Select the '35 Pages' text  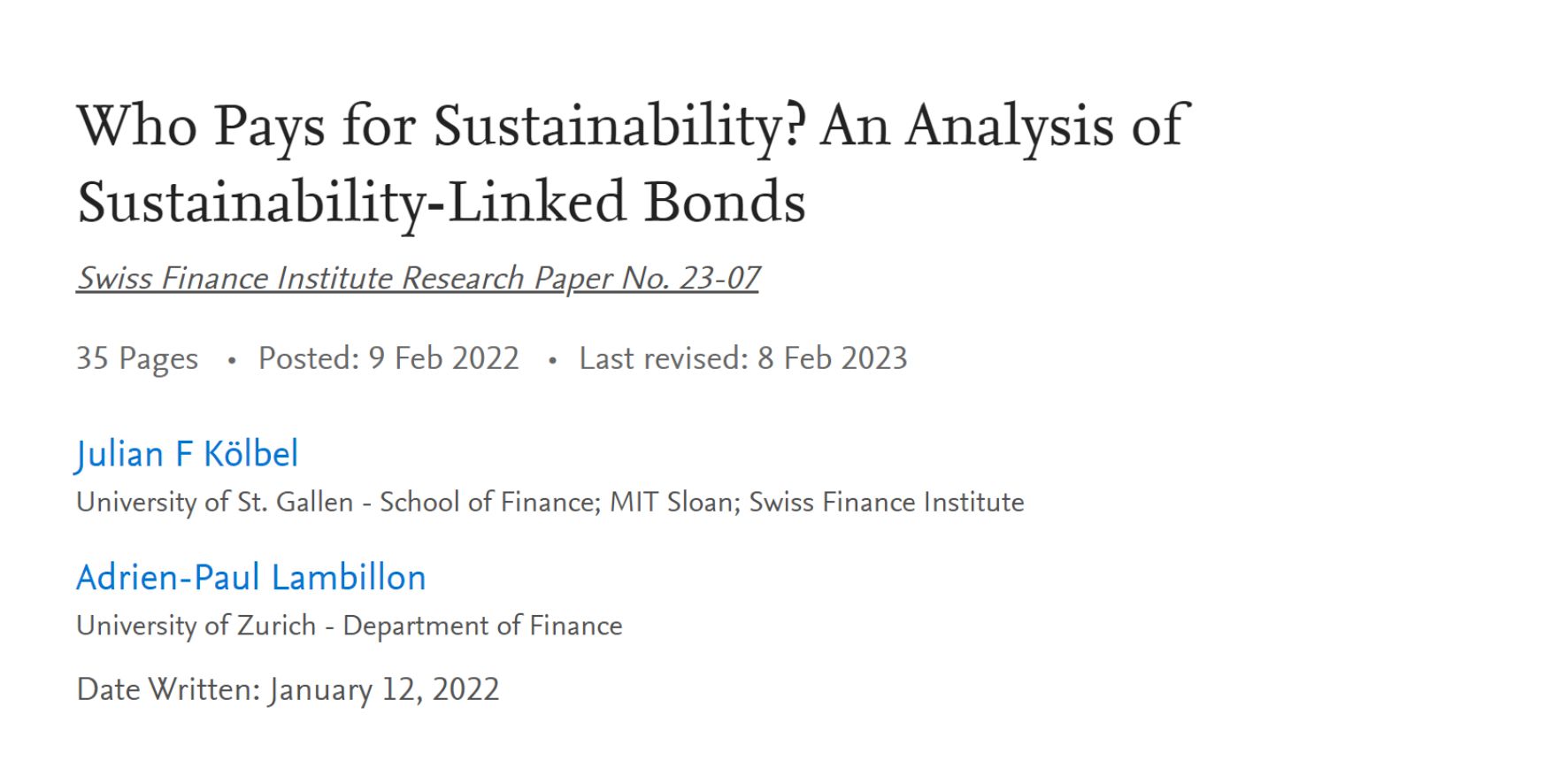click(137, 359)
